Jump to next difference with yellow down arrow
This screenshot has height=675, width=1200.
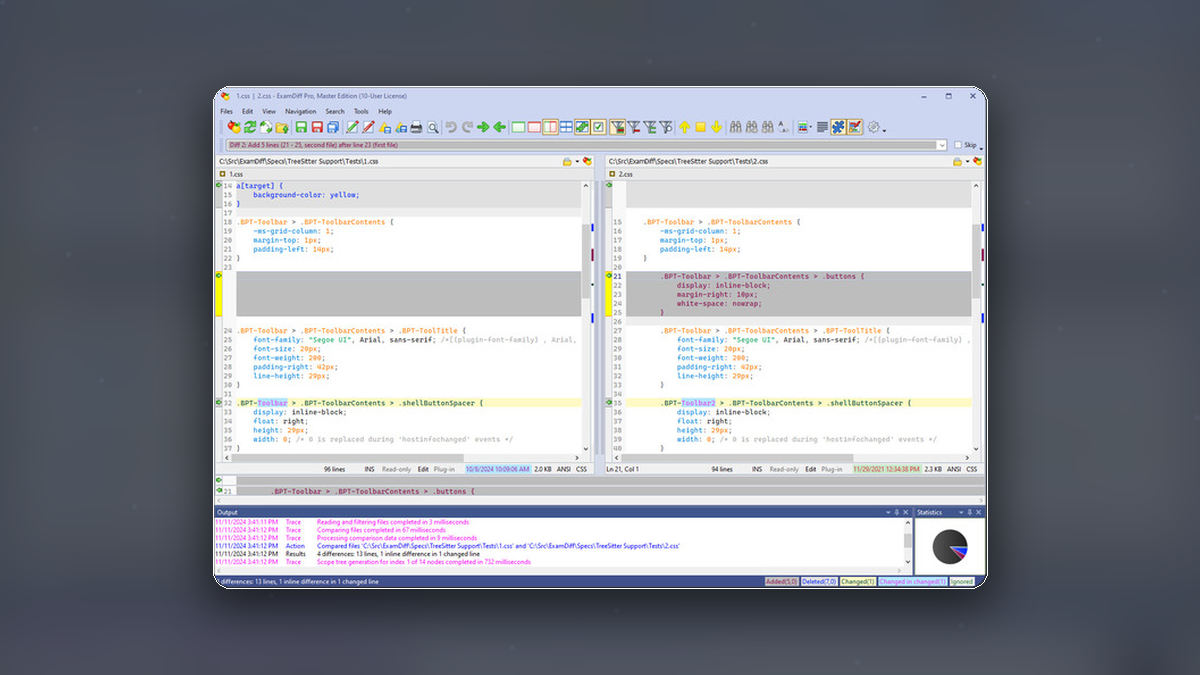(x=717, y=127)
